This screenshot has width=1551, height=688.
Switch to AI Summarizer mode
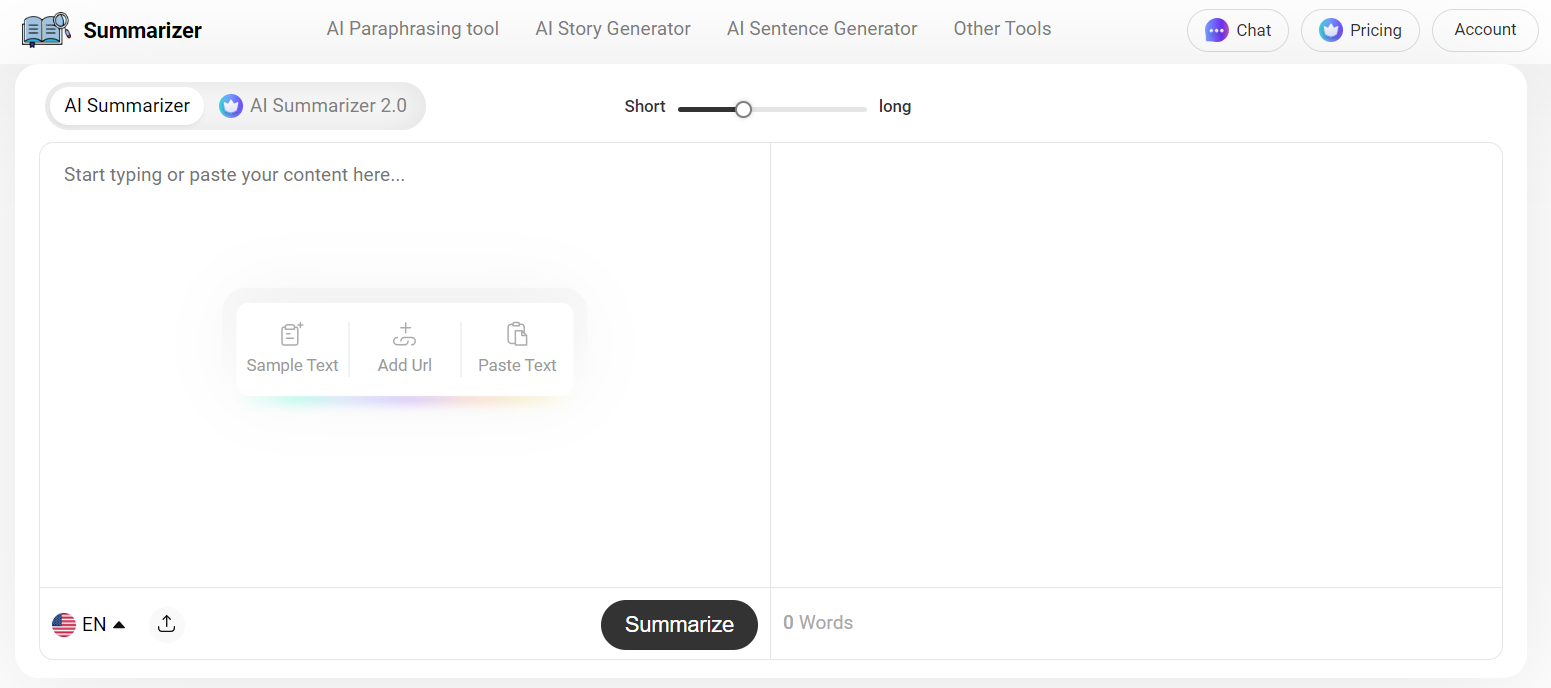point(127,106)
